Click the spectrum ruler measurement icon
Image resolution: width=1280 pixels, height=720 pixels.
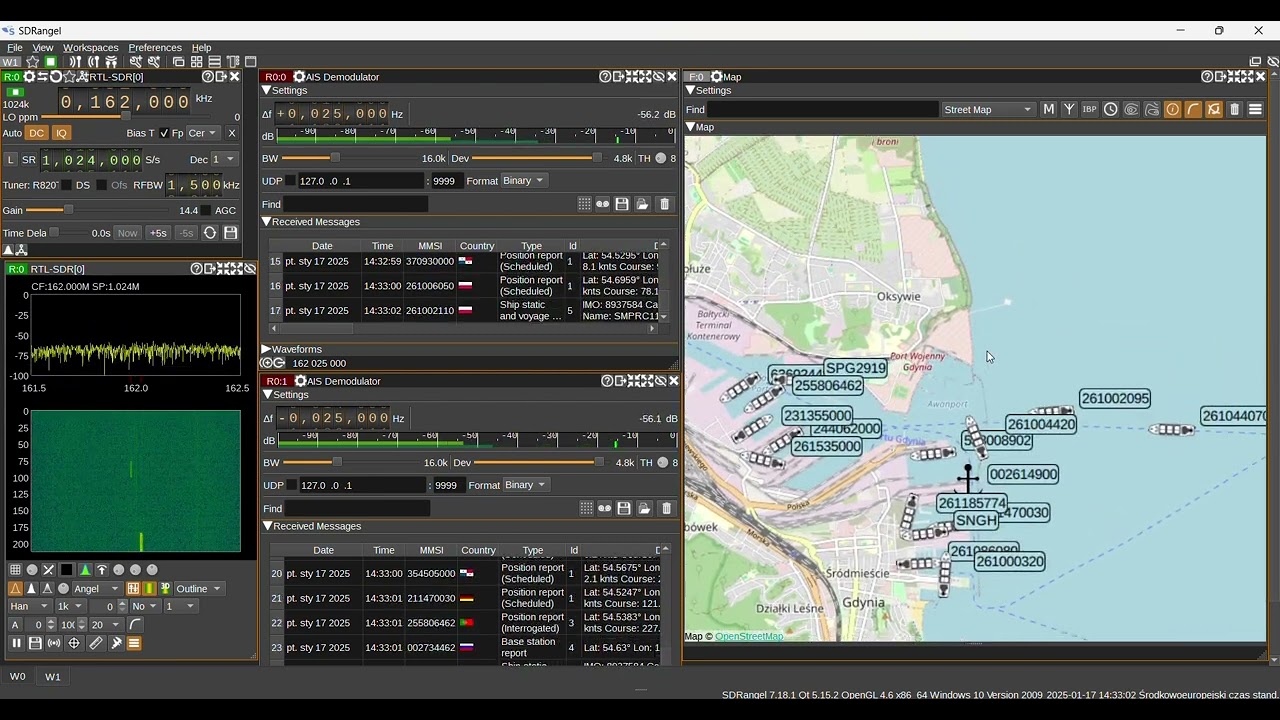pyautogui.click(x=96, y=643)
